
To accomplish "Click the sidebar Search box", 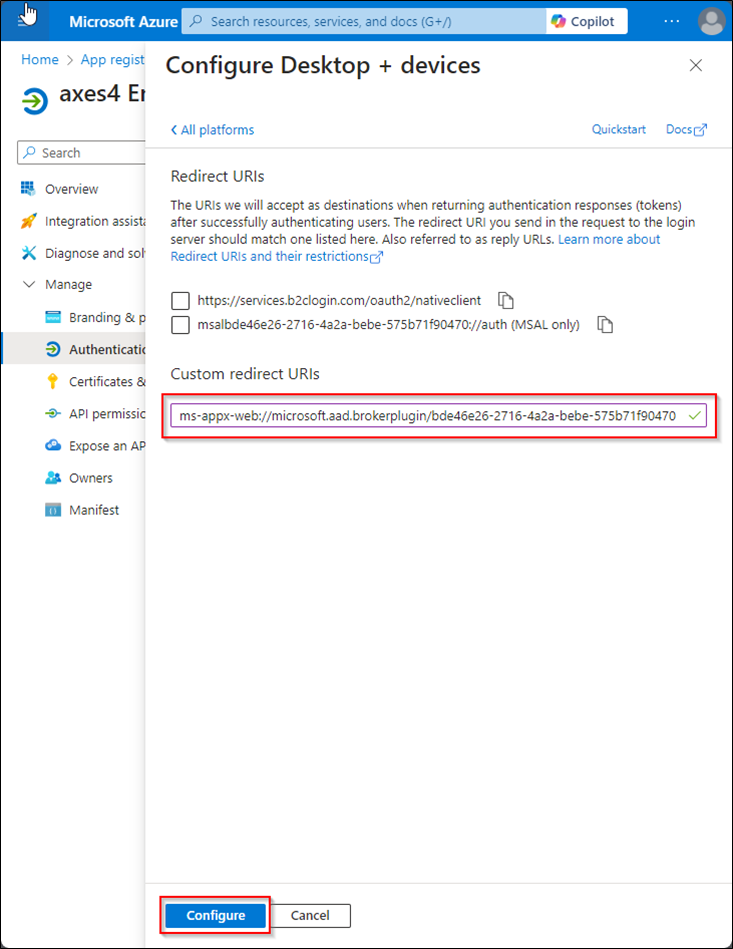I will click(81, 153).
